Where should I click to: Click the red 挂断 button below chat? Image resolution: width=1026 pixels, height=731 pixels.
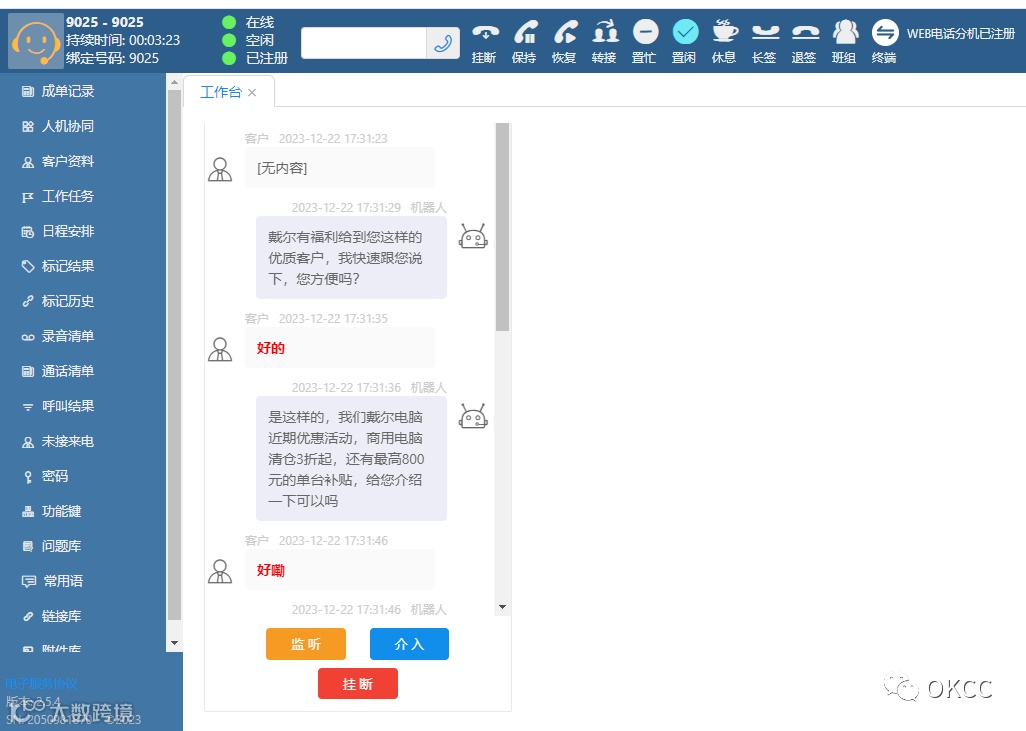pos(358,684)
